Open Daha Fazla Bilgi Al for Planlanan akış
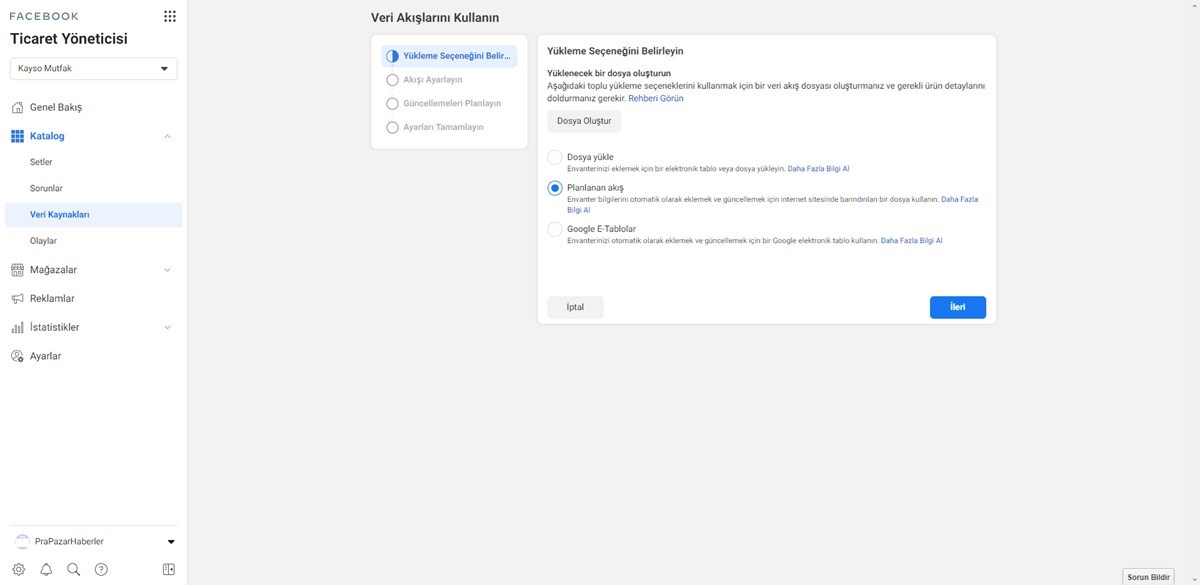Screen dimensions: 1200x585 pyautogui.click(x=959, y=199)
